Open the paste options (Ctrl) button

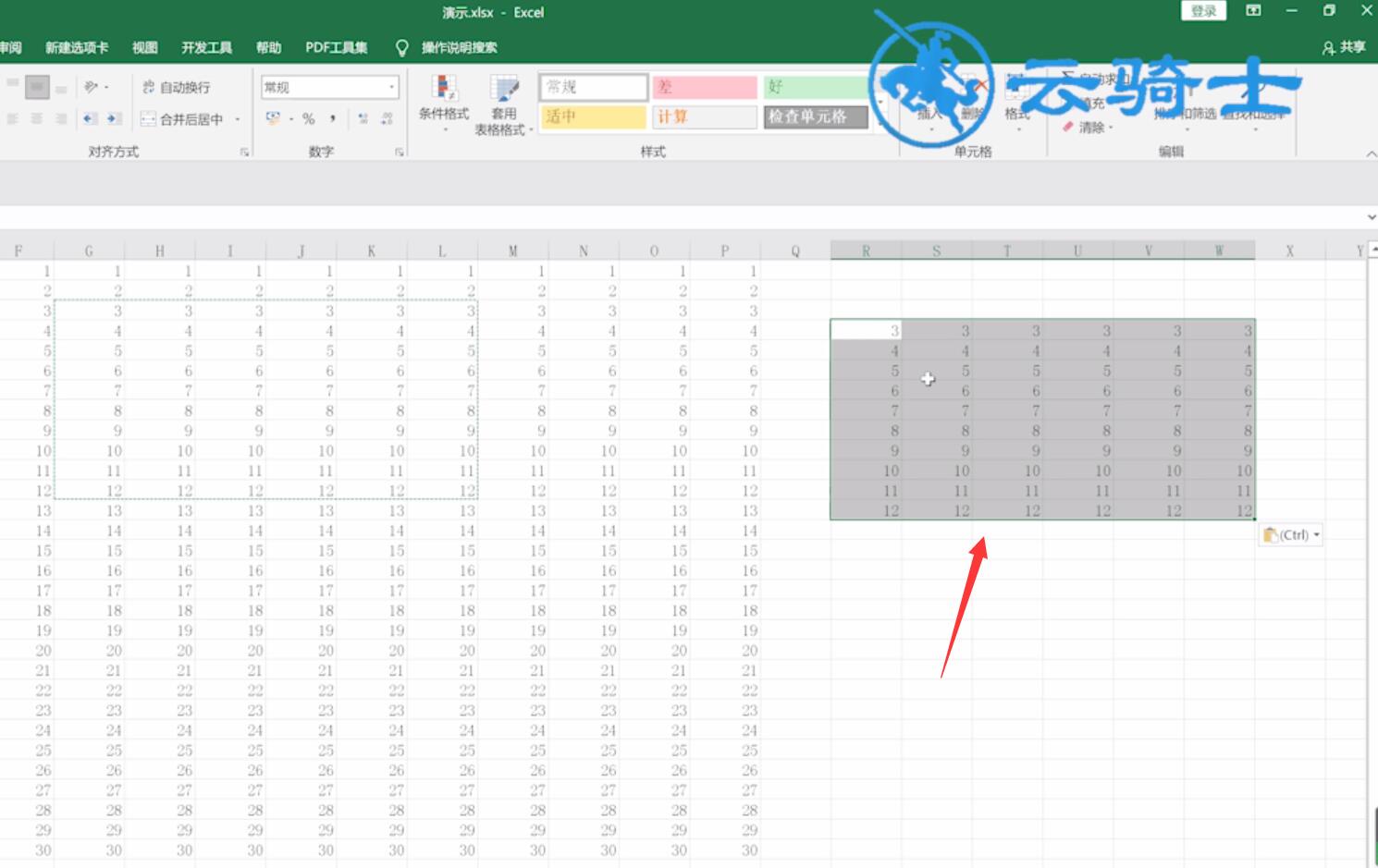click(x=1291, y=534)
